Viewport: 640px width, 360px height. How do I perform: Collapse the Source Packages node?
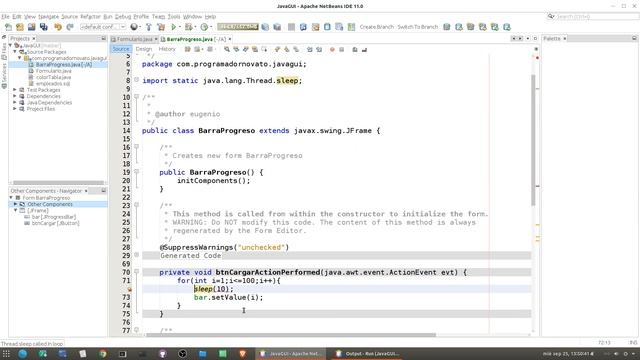tap(15, 52)
